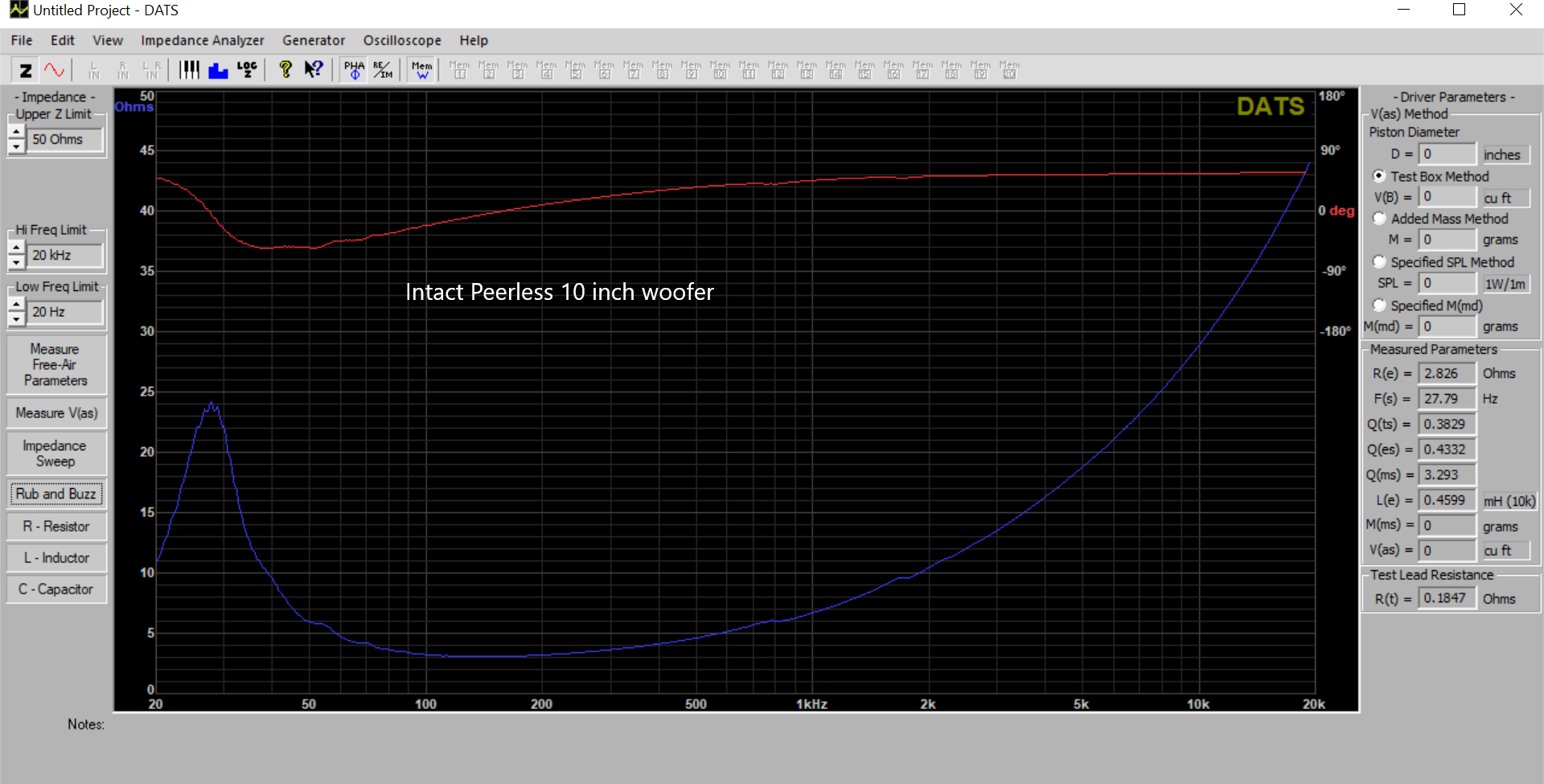Click the F(s) measured value field
Viewport: 1544px width, 784px height.
coord(1447,399)
